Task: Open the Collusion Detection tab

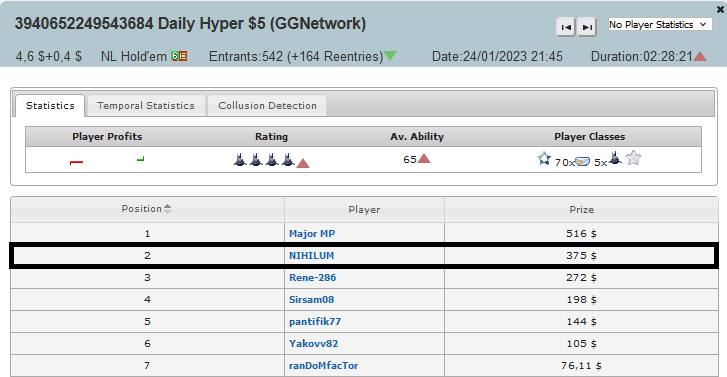Action: [268, 106]
